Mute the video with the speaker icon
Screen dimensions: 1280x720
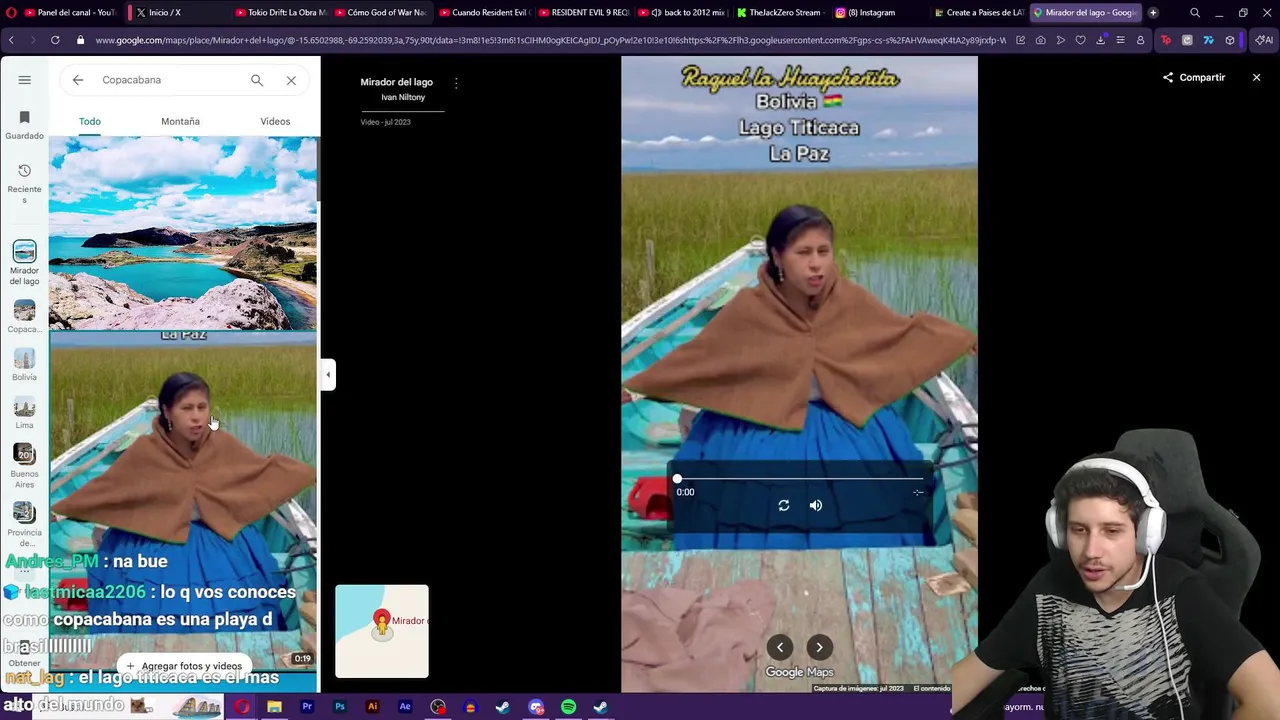pos(816,506)
